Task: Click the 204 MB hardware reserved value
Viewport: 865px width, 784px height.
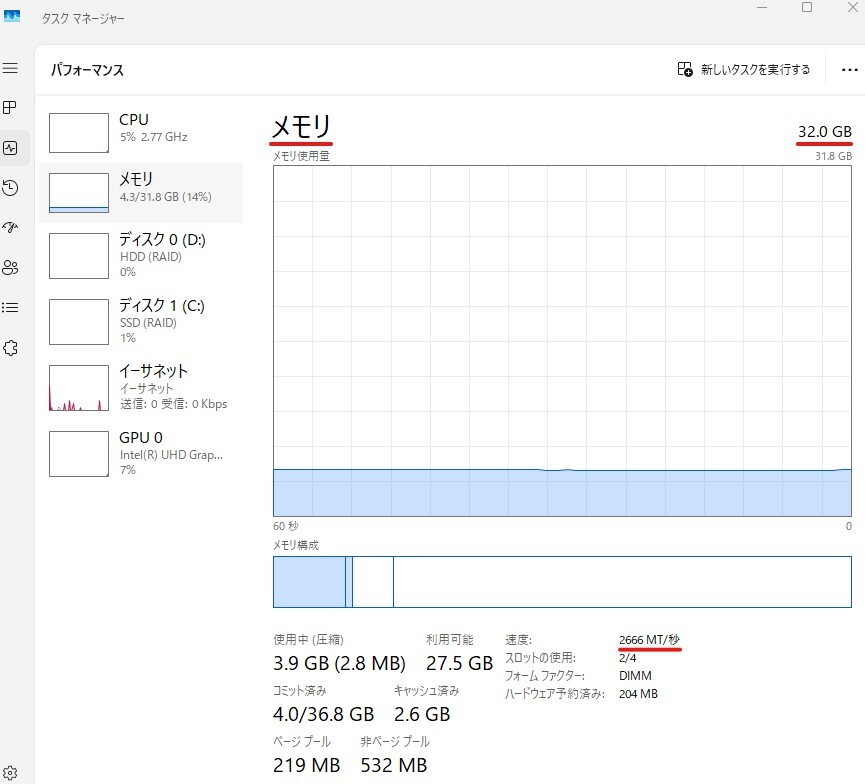Action: coord(638,694)
